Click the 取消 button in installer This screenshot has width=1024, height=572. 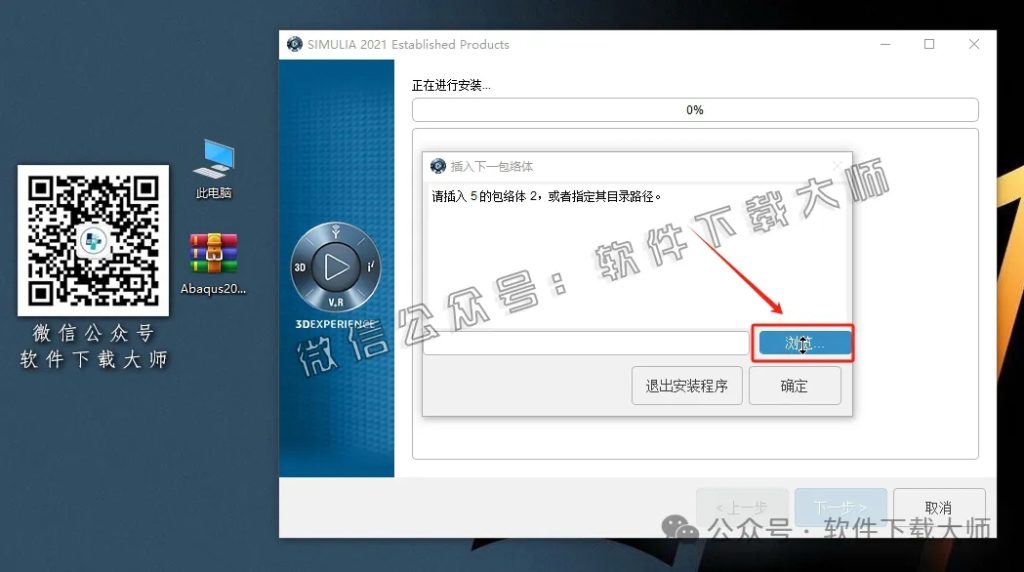coord(939,507)
